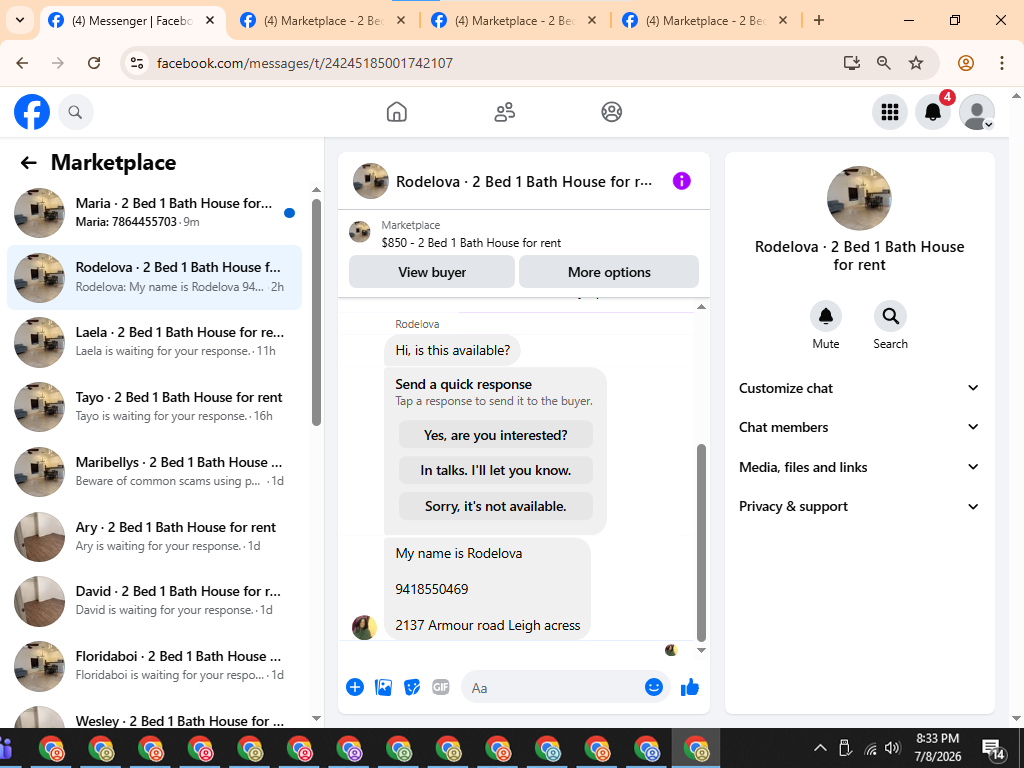Expand Privacy & support section
The width and height of the screenshot is (1024, 768).
point(859,506)
